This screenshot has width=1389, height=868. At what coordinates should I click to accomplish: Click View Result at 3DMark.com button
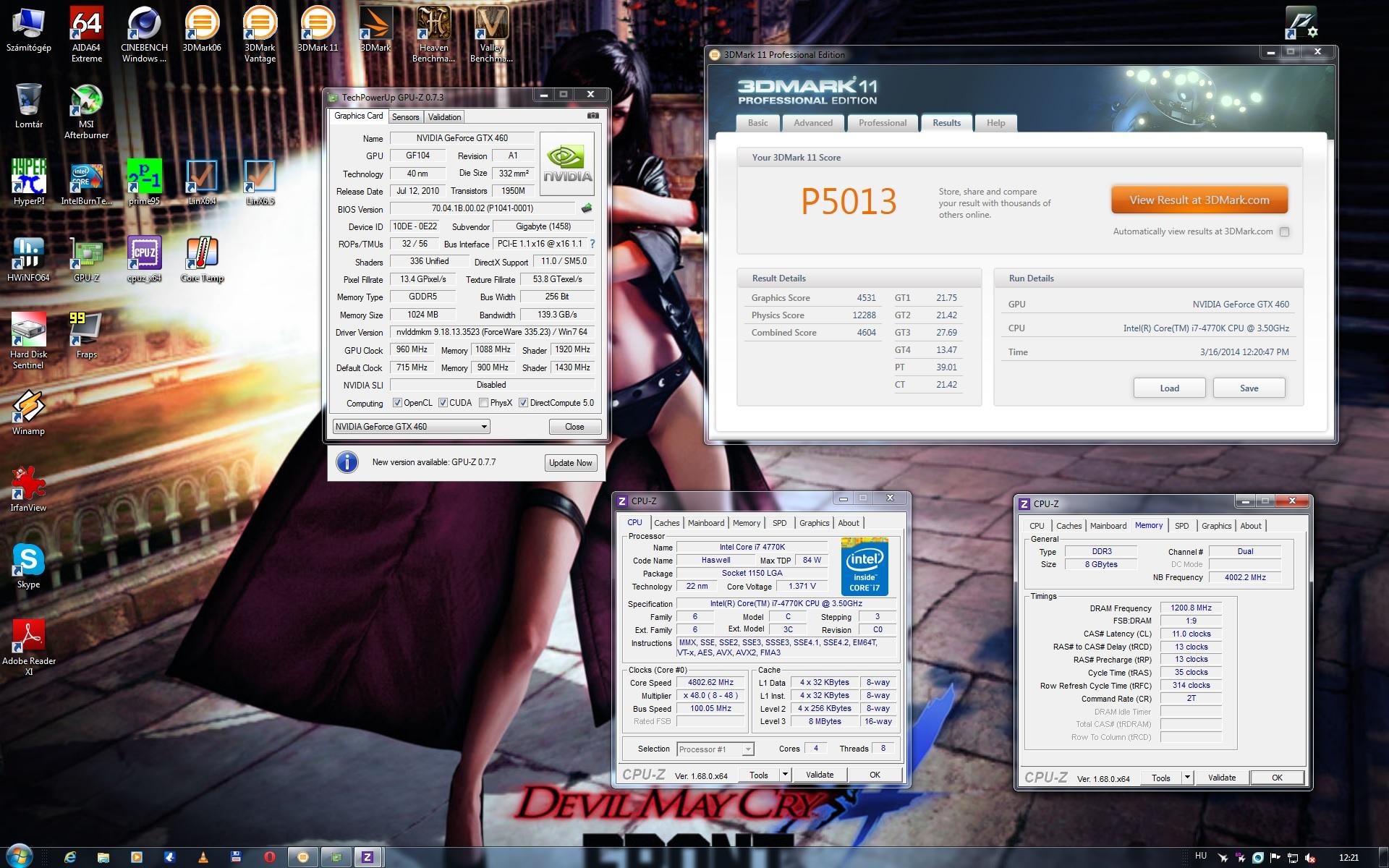click(1199, 200)
